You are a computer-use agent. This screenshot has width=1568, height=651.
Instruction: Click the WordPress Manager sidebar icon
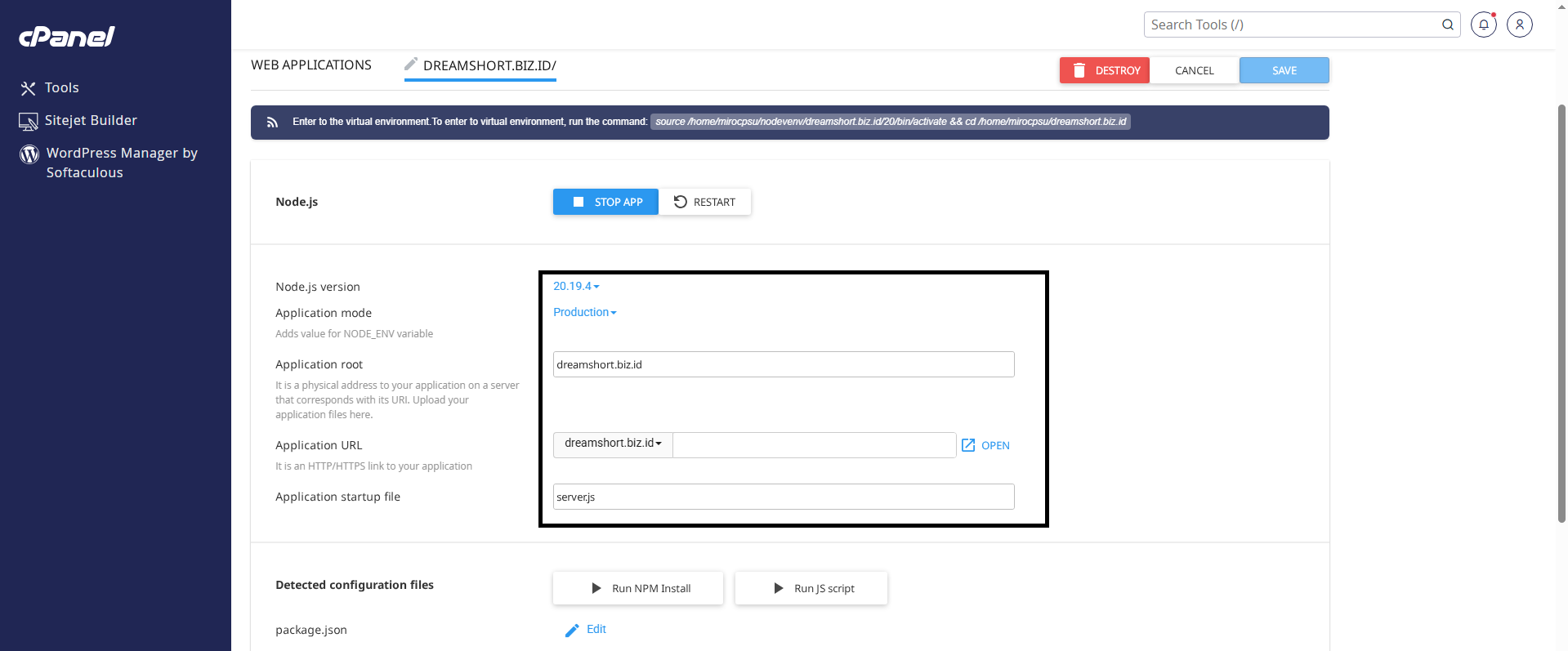(29, 154)
